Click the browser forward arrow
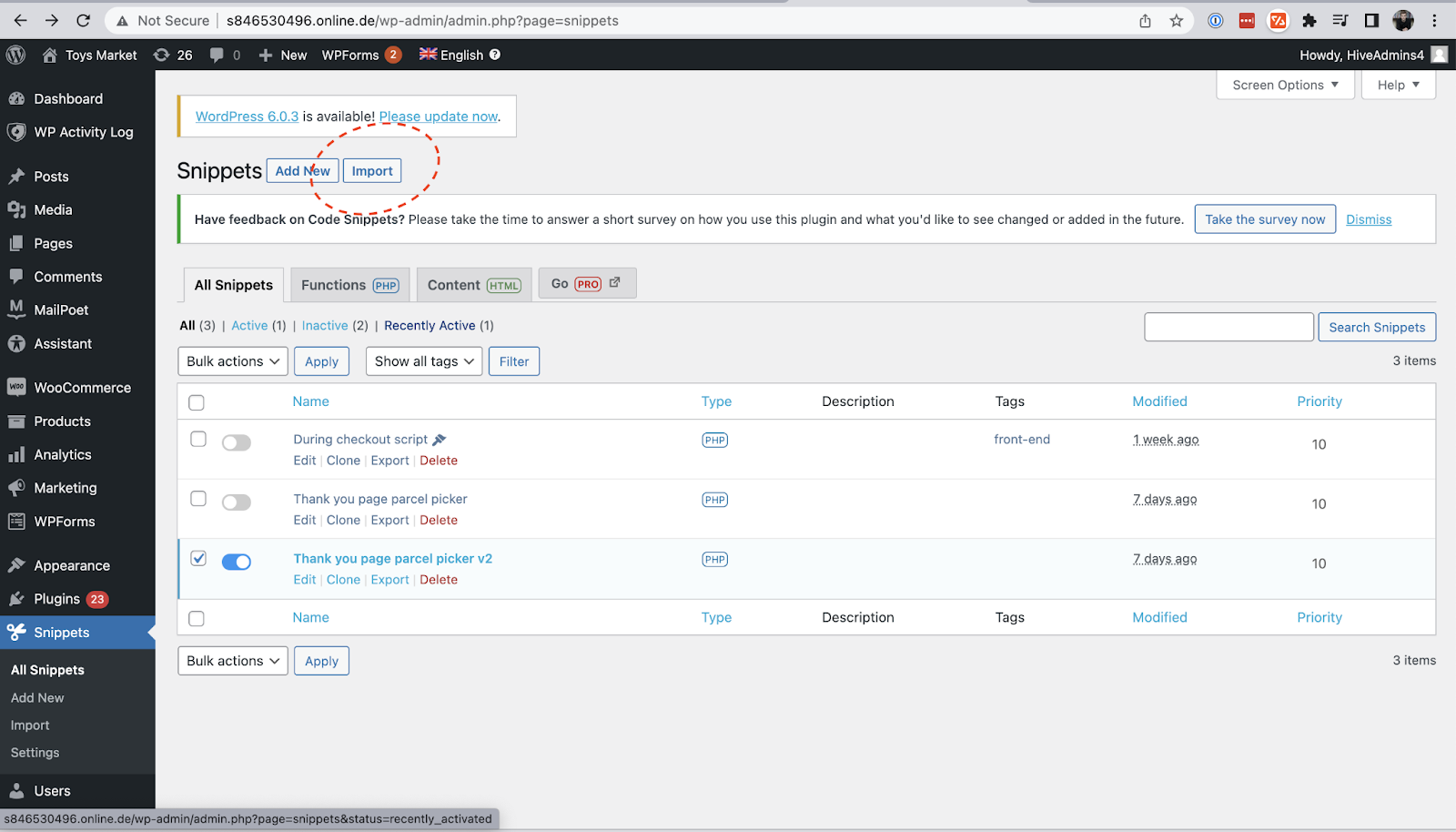Screen dimensions: 1456x832 point(52,20)
